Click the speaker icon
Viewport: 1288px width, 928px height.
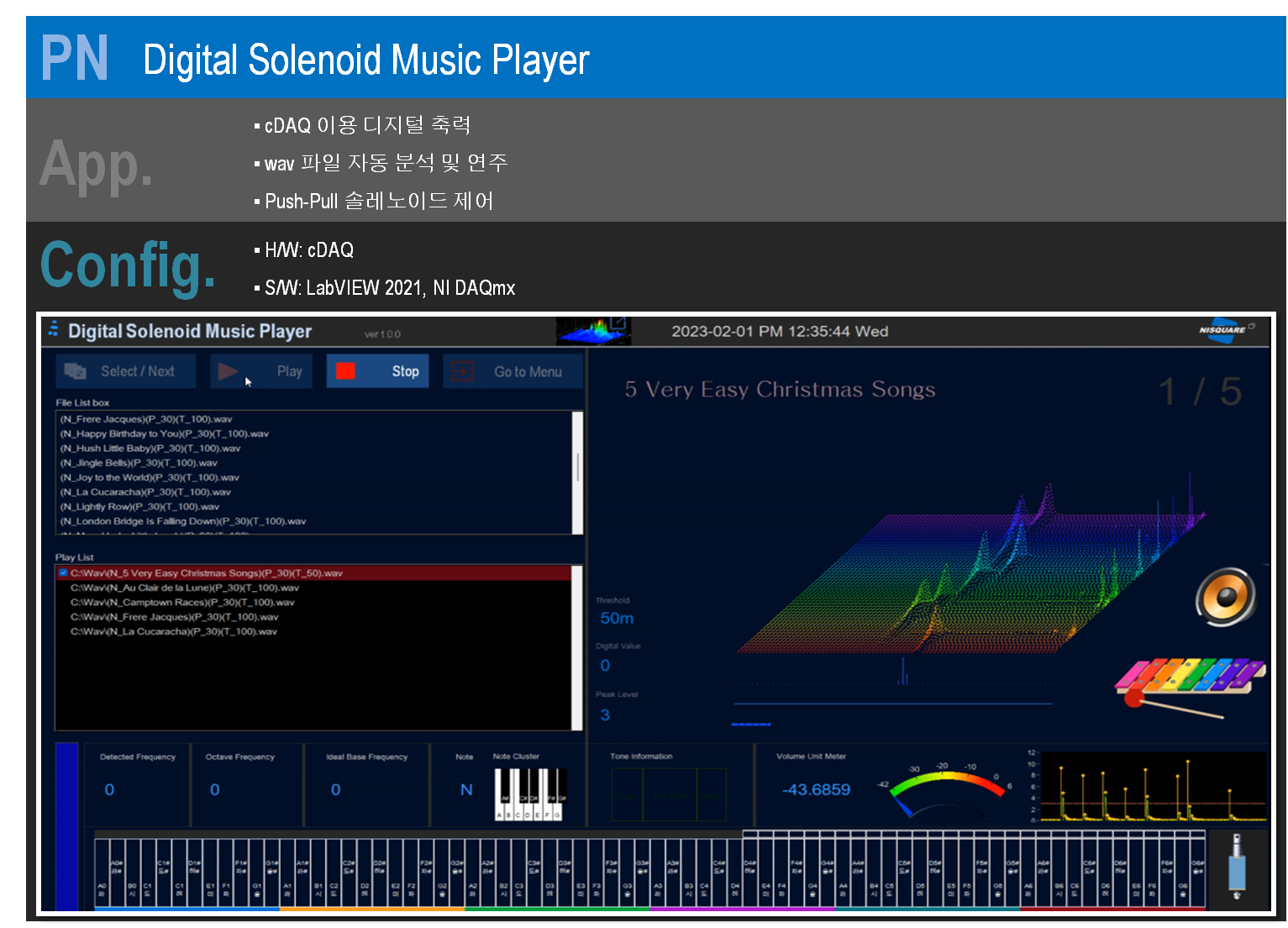[1226, 597]
